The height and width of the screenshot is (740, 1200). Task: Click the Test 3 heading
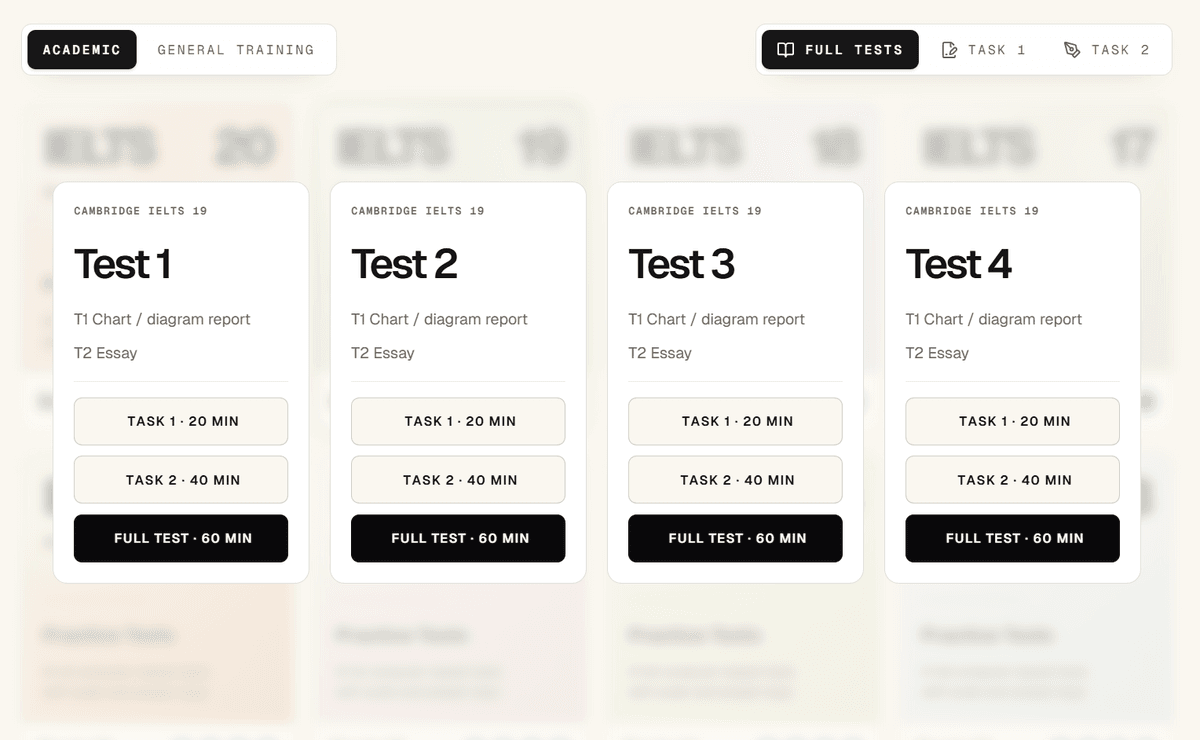point(682,265)
